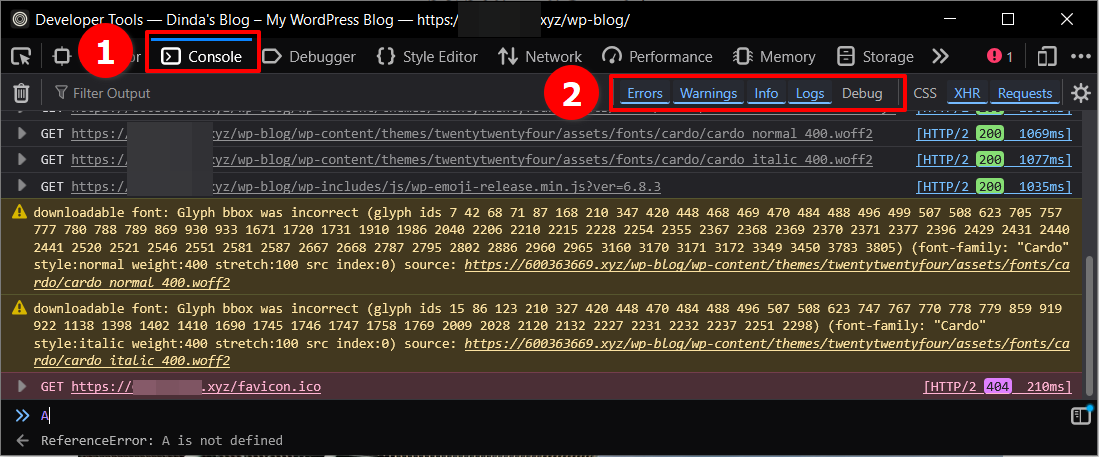This screenshot has width=1099, height=457.
Task: Open the favicon.ico request URL
Action: [196, 387]
